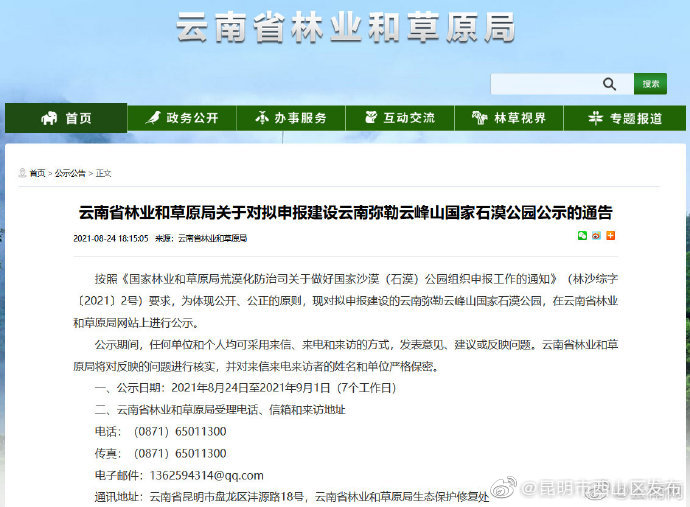690x507 pixels.
Task: Click the flower icon beside 专题报道
Action: point(595,118)
